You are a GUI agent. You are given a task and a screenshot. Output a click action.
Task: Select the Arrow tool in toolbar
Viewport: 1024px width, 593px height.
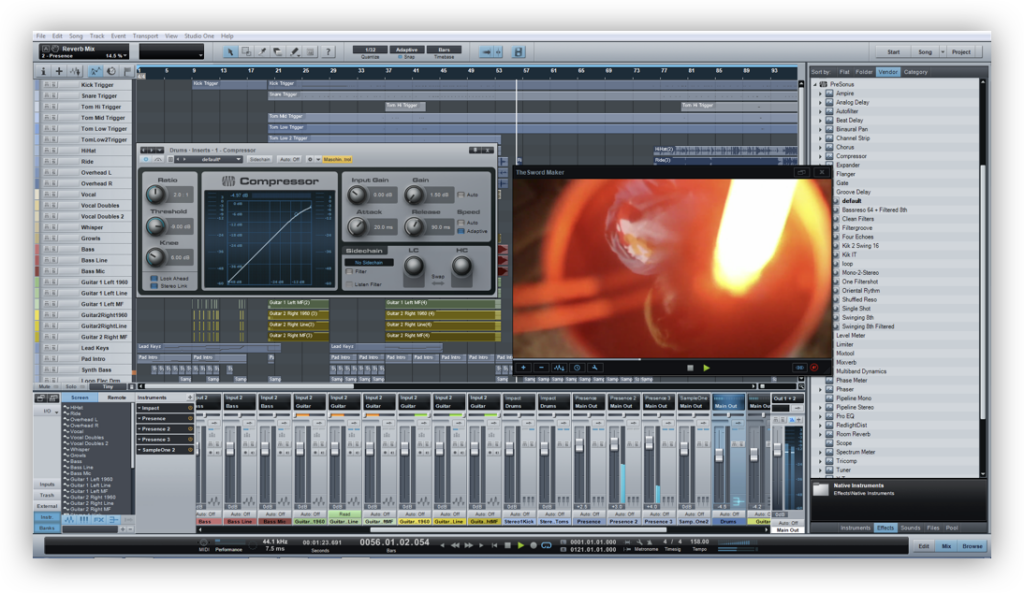click(230, 52)
